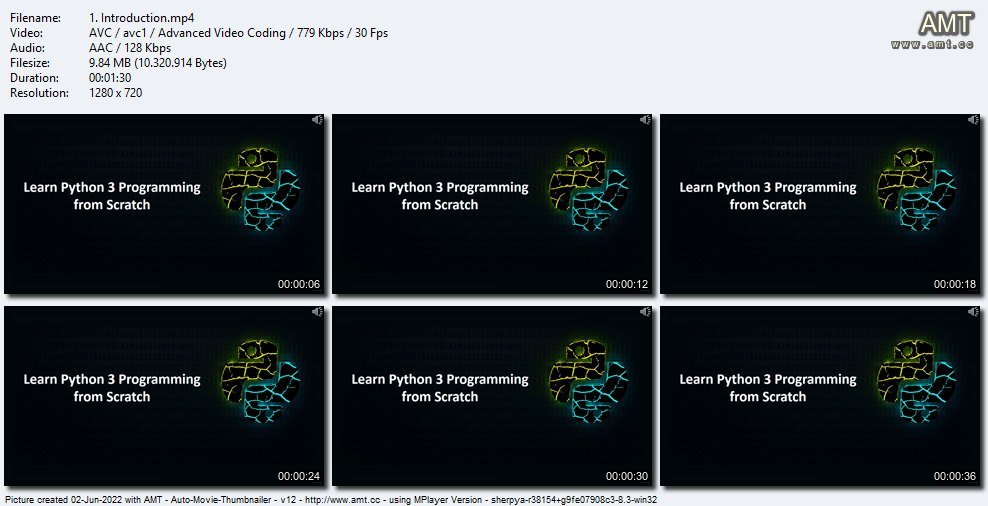
Task: Click the speaker icon on the 00:00:30 frame
Action: (645, 312)
